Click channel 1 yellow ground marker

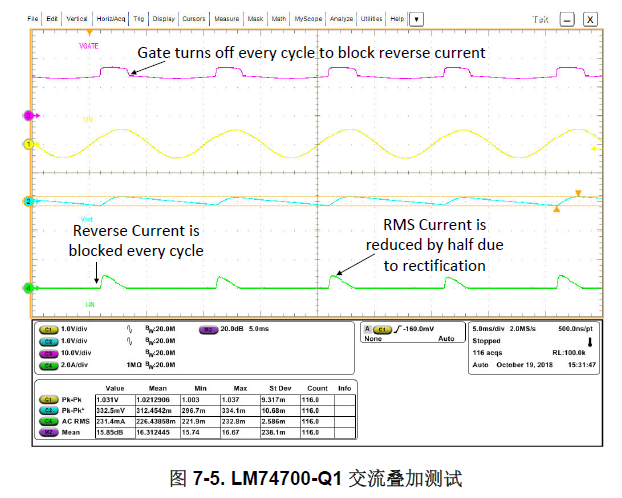[x=29, y=146]
